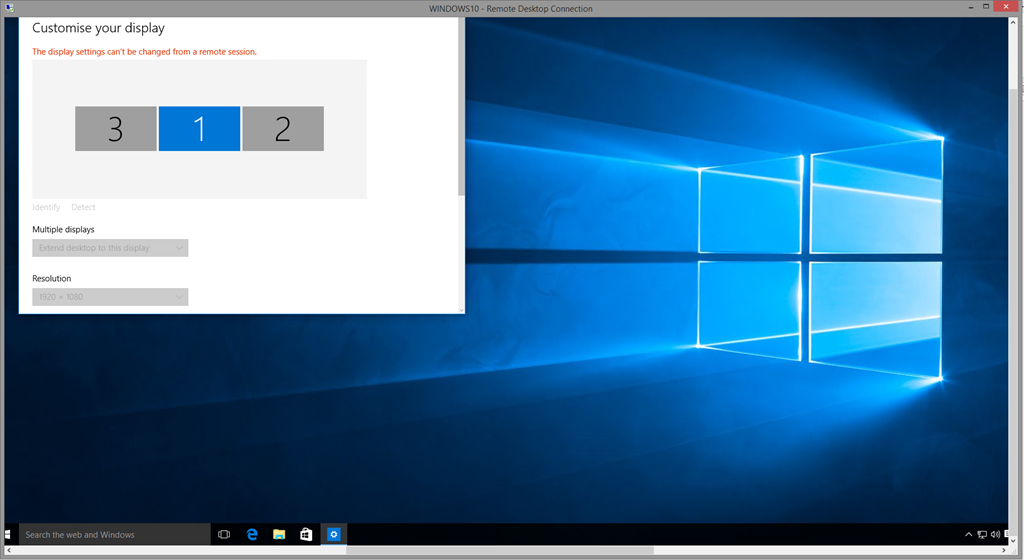Expand the Resolution dropdown

[110, 297]
